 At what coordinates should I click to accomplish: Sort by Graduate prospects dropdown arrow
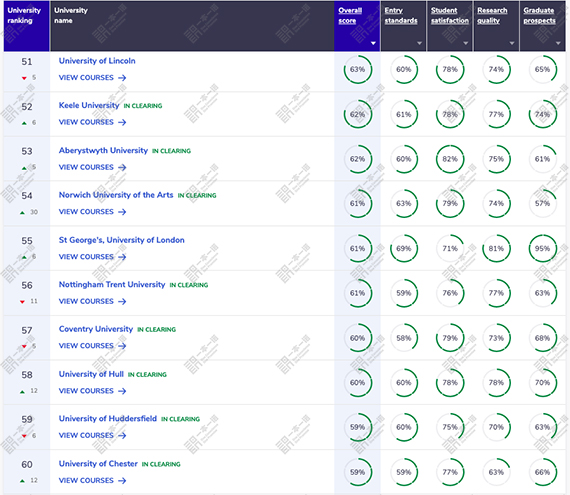(x=558, y=43)
